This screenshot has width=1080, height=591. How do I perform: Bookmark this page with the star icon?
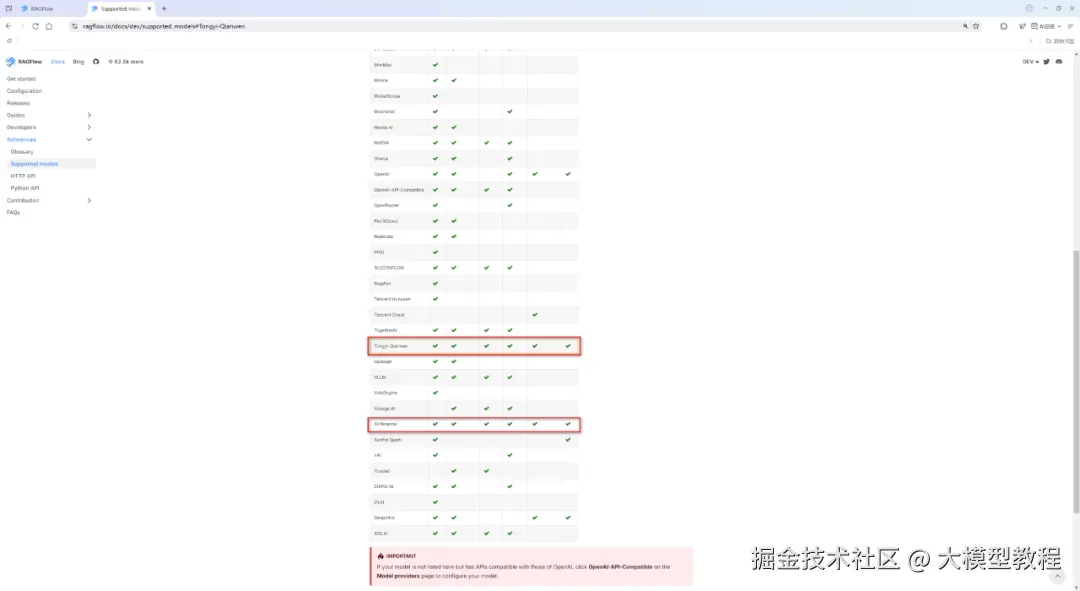[x=976, y=26]
